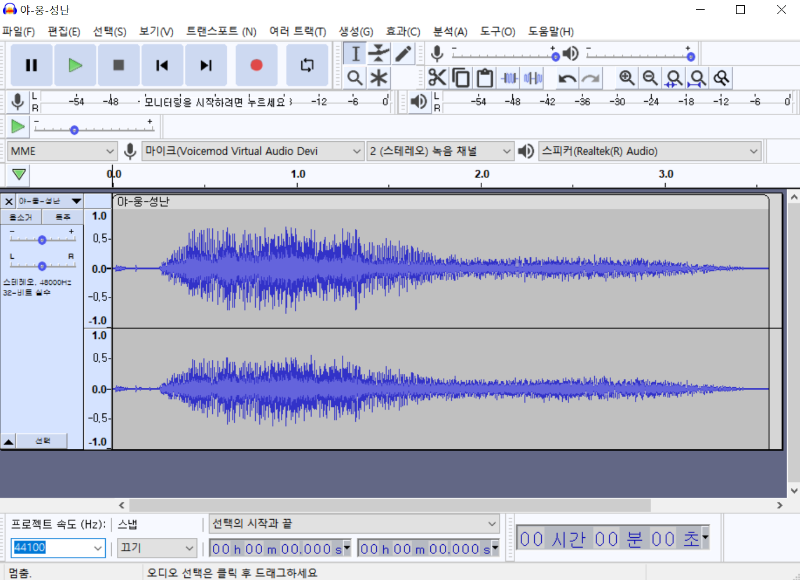The image size is (800, 580).
Task: Start recording with the red Record button
Action: [x=257, y=65]
